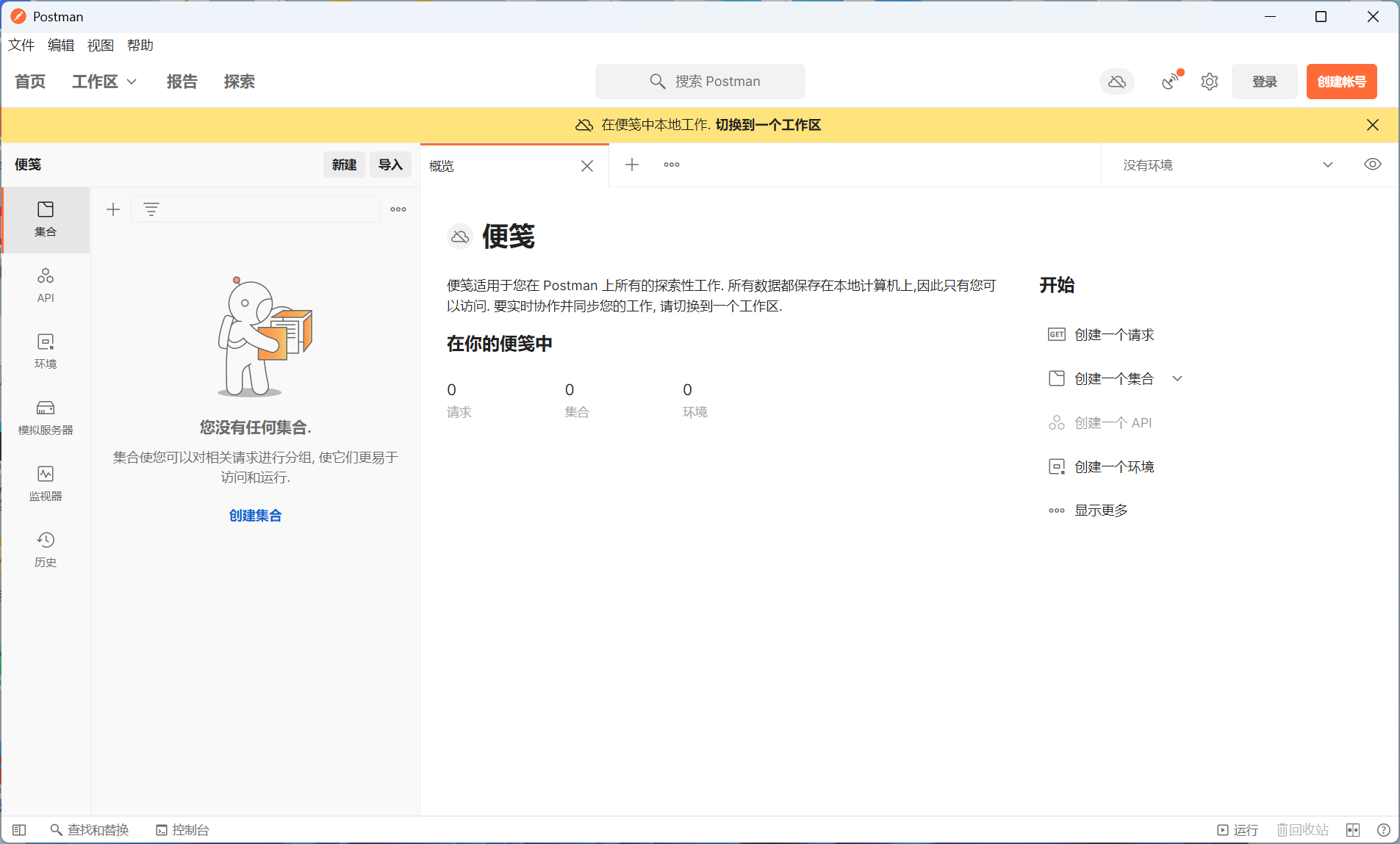Switch to 环境 (Environments) in sidebar

(46, 352)
